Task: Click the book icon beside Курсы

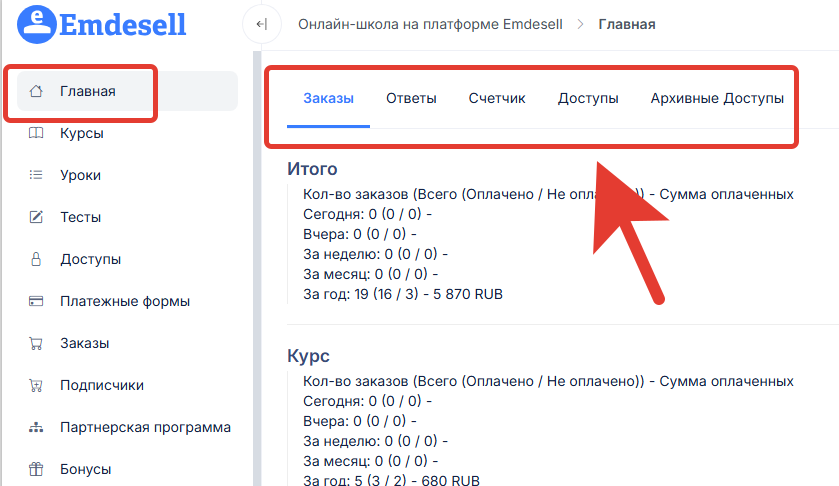Action: 36,133
